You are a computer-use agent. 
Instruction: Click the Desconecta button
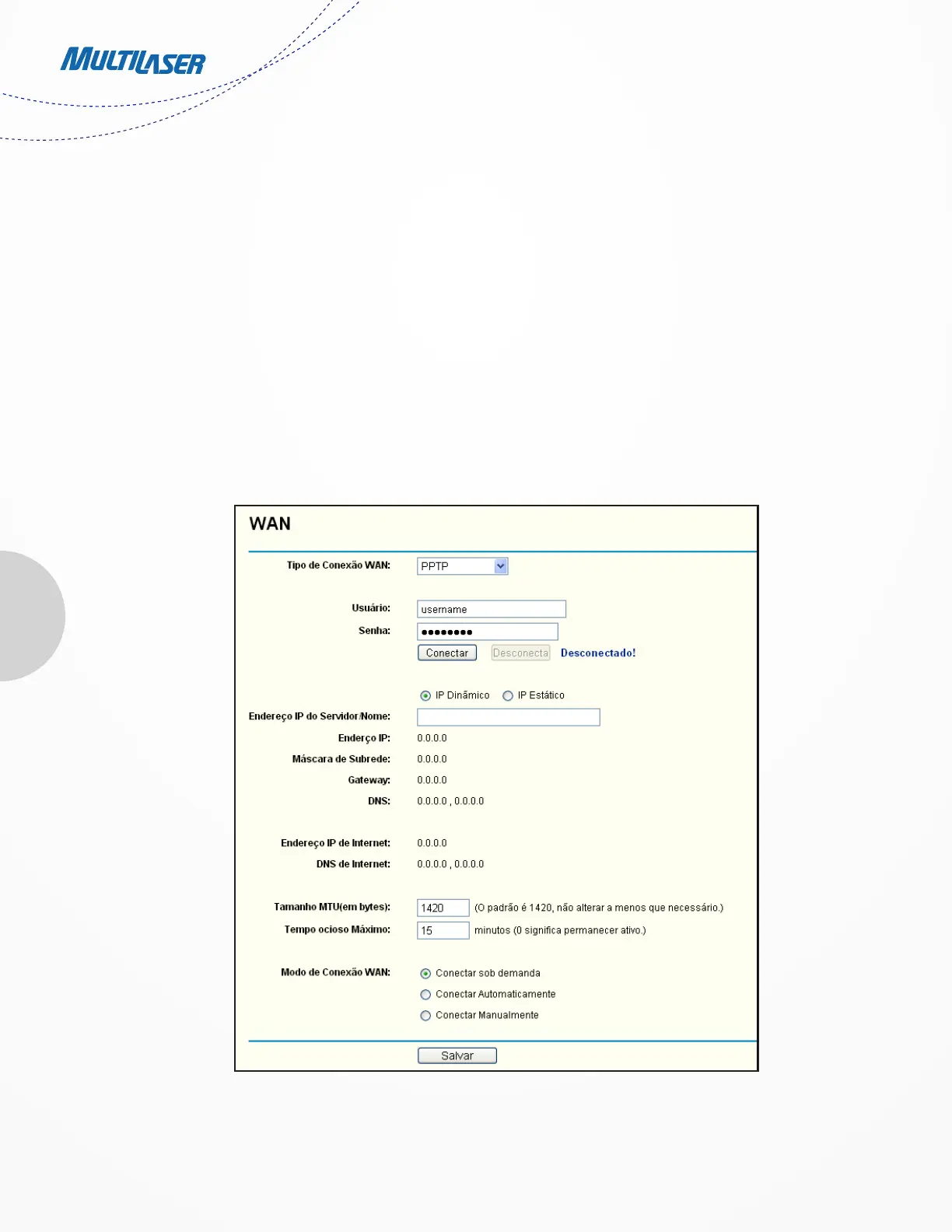[x=520, y=653]
